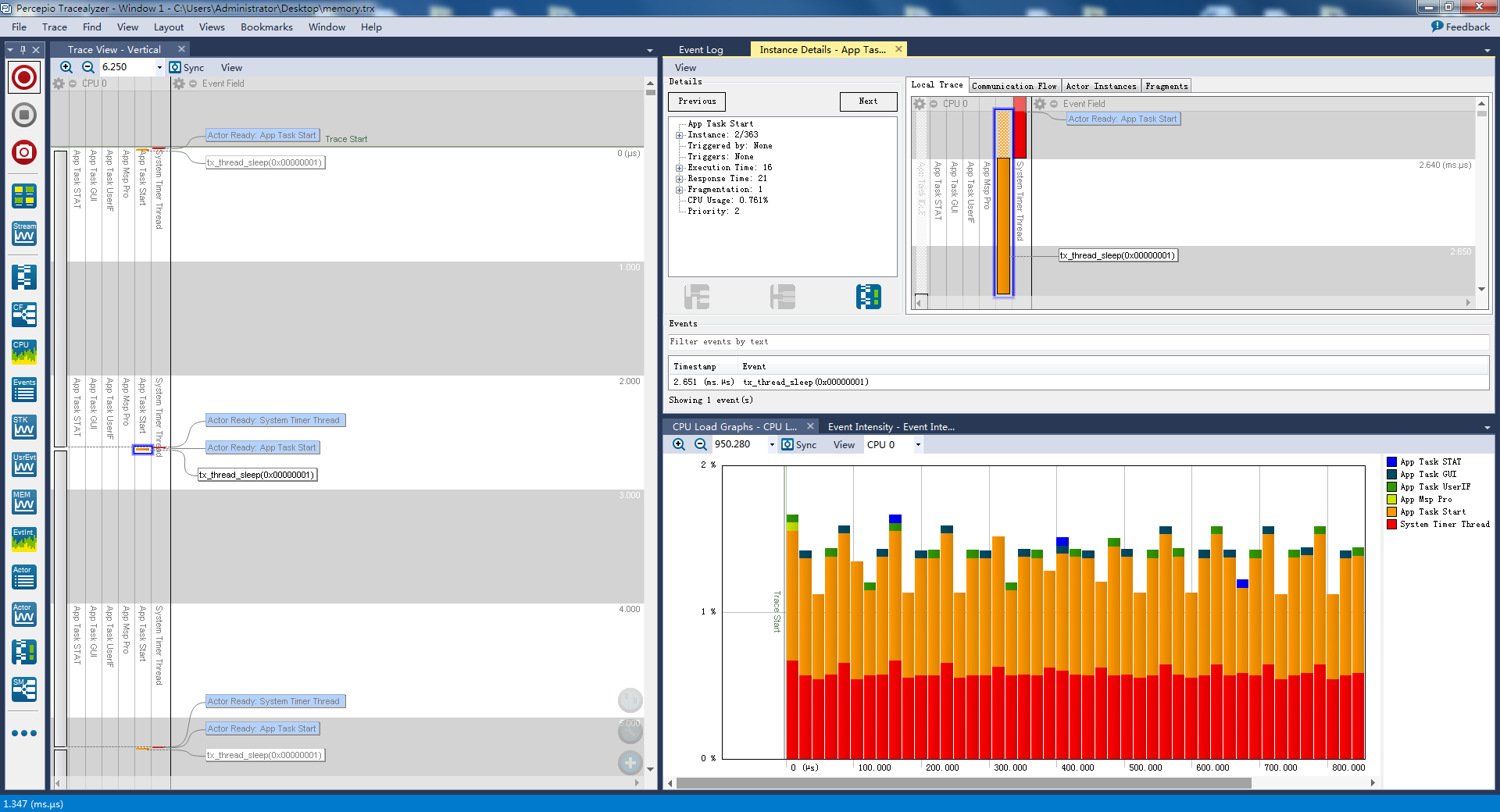Collapse the CPU 0 column in Trace View
1500x812 pixels.
pyautogui.click(x=73, y=84)
